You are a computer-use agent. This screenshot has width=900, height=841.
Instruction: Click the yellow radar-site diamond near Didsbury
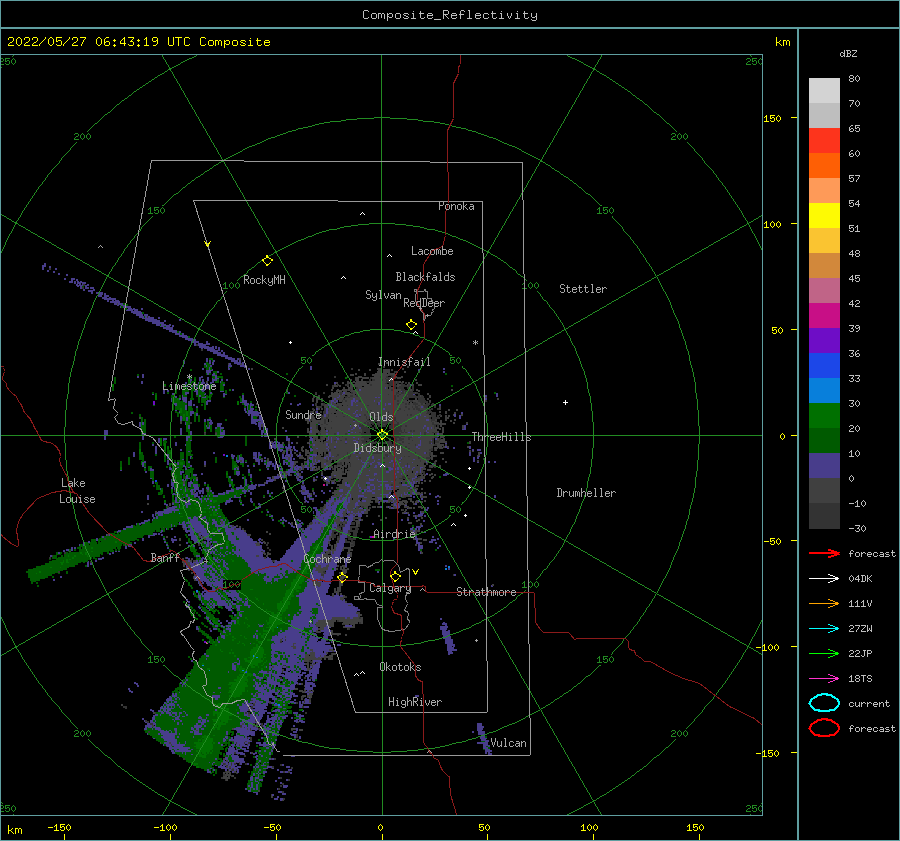(382, 435)
